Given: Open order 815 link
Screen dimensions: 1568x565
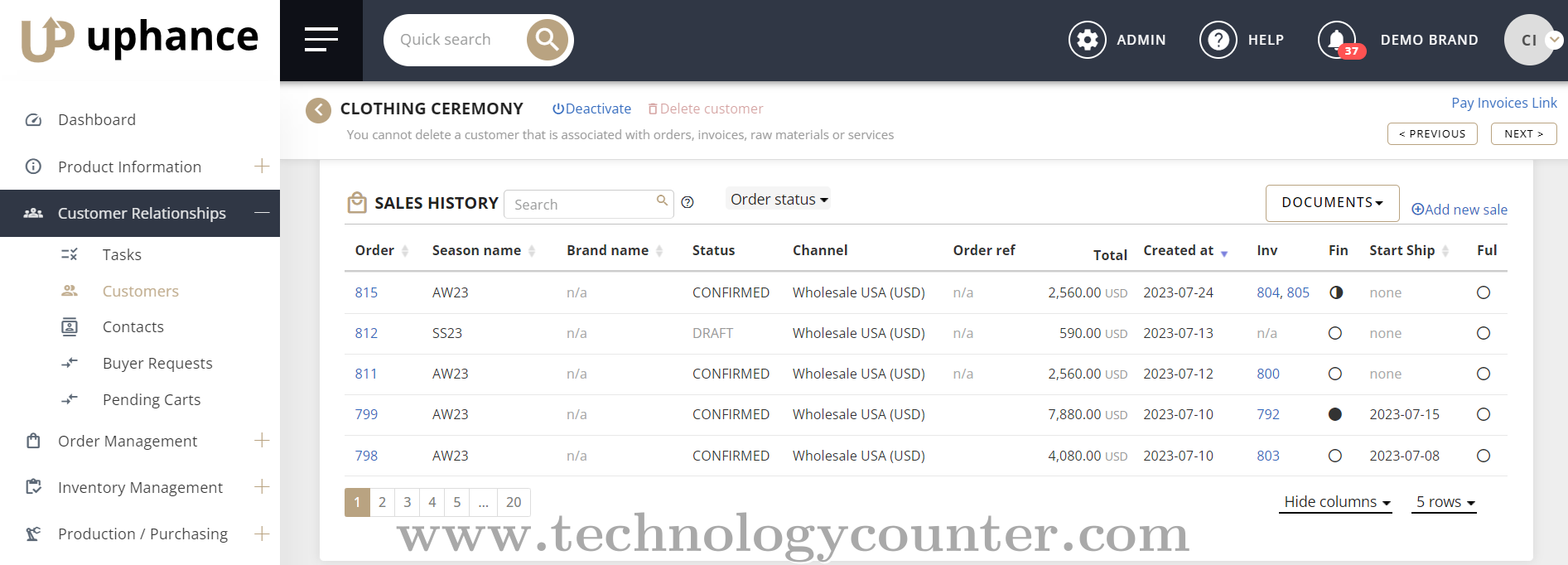Looking at the screenshot, I should (x=366, y=292).
